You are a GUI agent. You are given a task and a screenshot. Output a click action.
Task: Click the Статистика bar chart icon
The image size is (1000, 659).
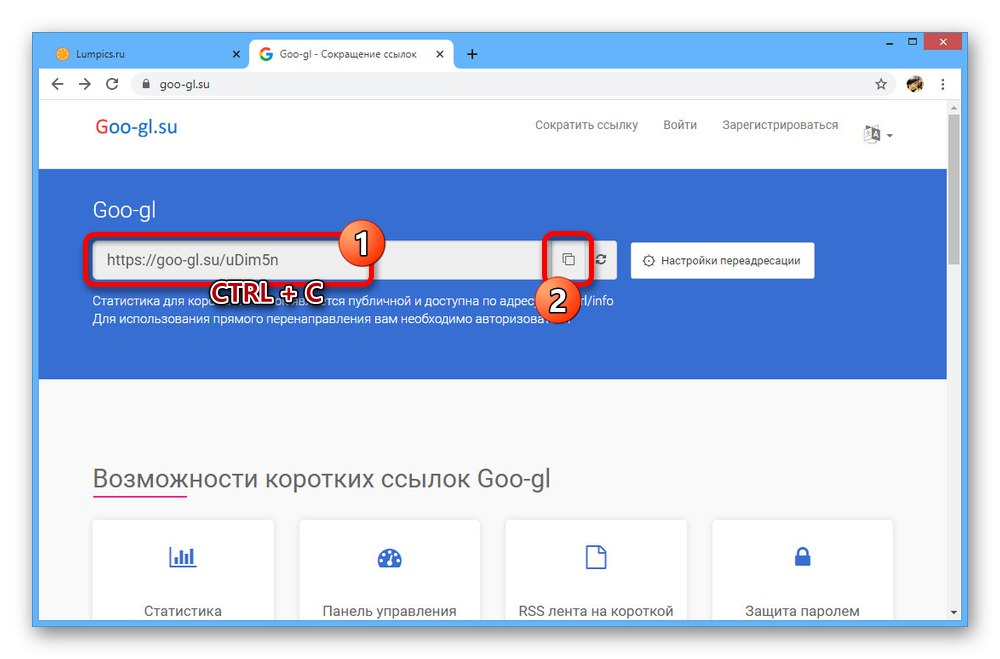[182, 557]
